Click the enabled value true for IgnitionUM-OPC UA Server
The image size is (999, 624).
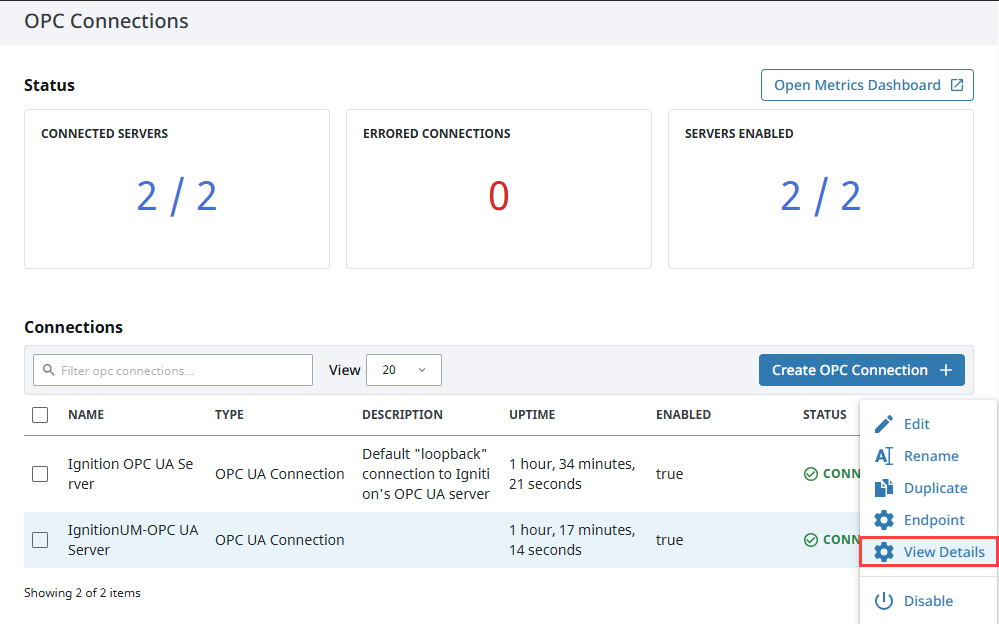coord(670,540)
